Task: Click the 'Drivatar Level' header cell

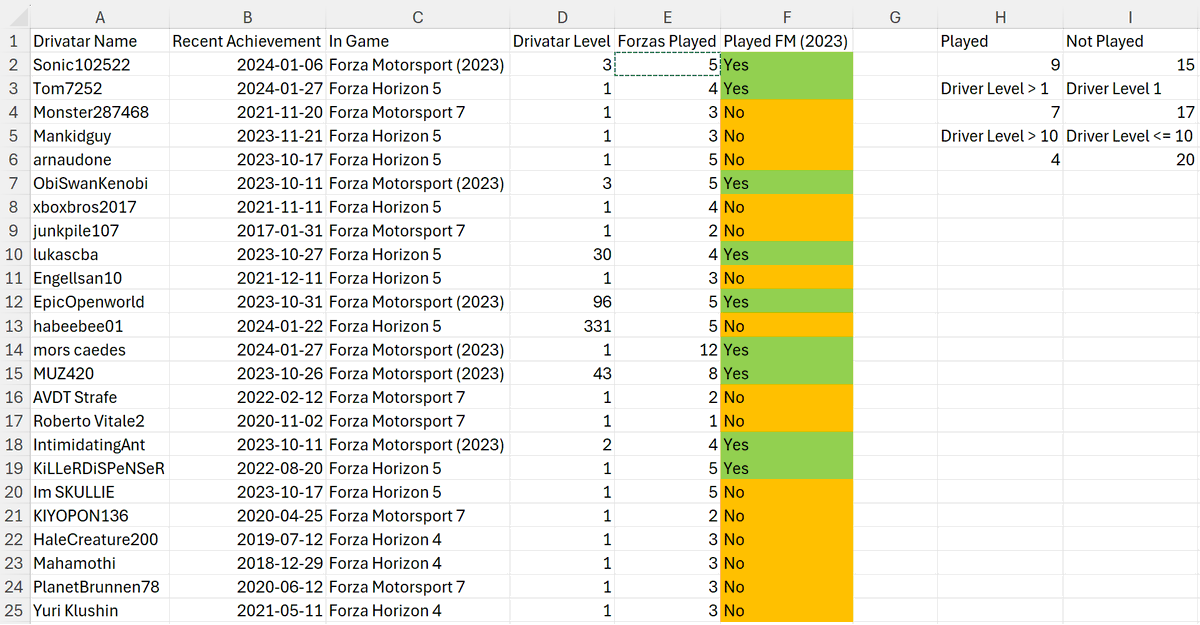Action: tap(562, 41)
